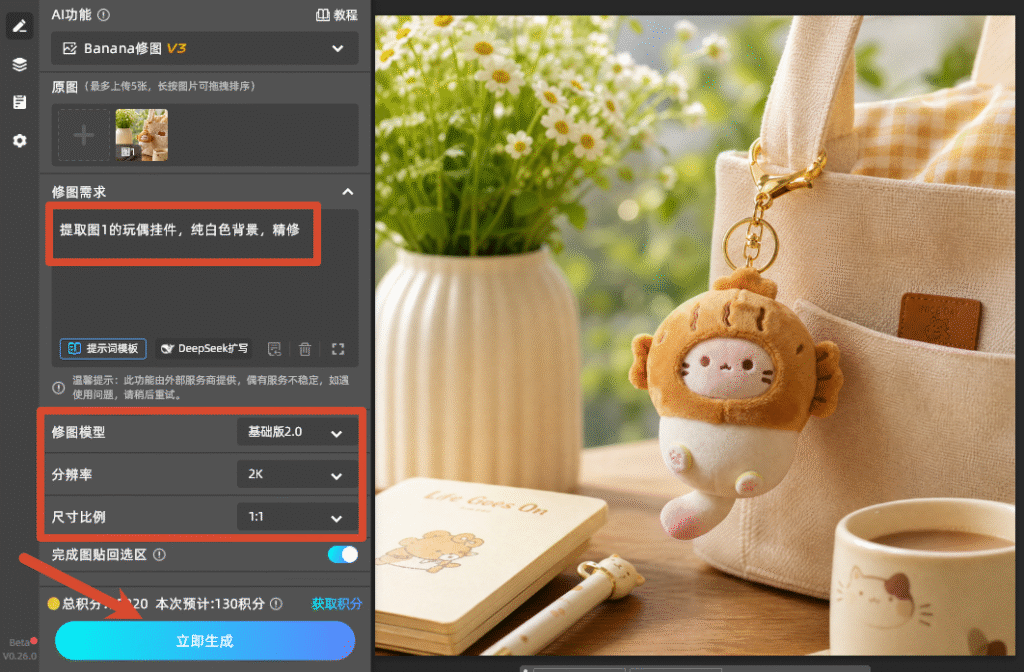This screenshot has height=672, width=1024.
Task: Select the pencil edit icon in sidebar
Action: (x=20, y=26)
